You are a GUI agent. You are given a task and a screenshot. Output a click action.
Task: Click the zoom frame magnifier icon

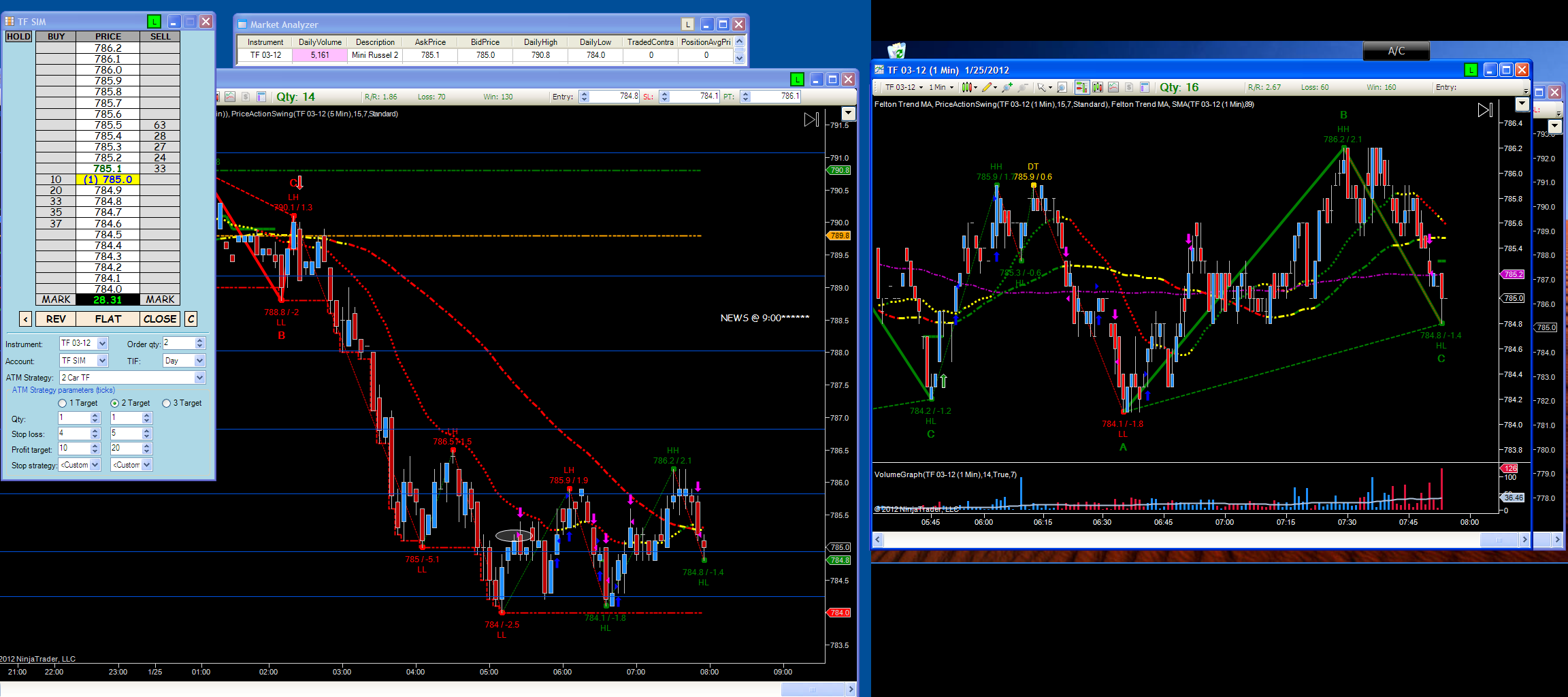(1062, 87)
